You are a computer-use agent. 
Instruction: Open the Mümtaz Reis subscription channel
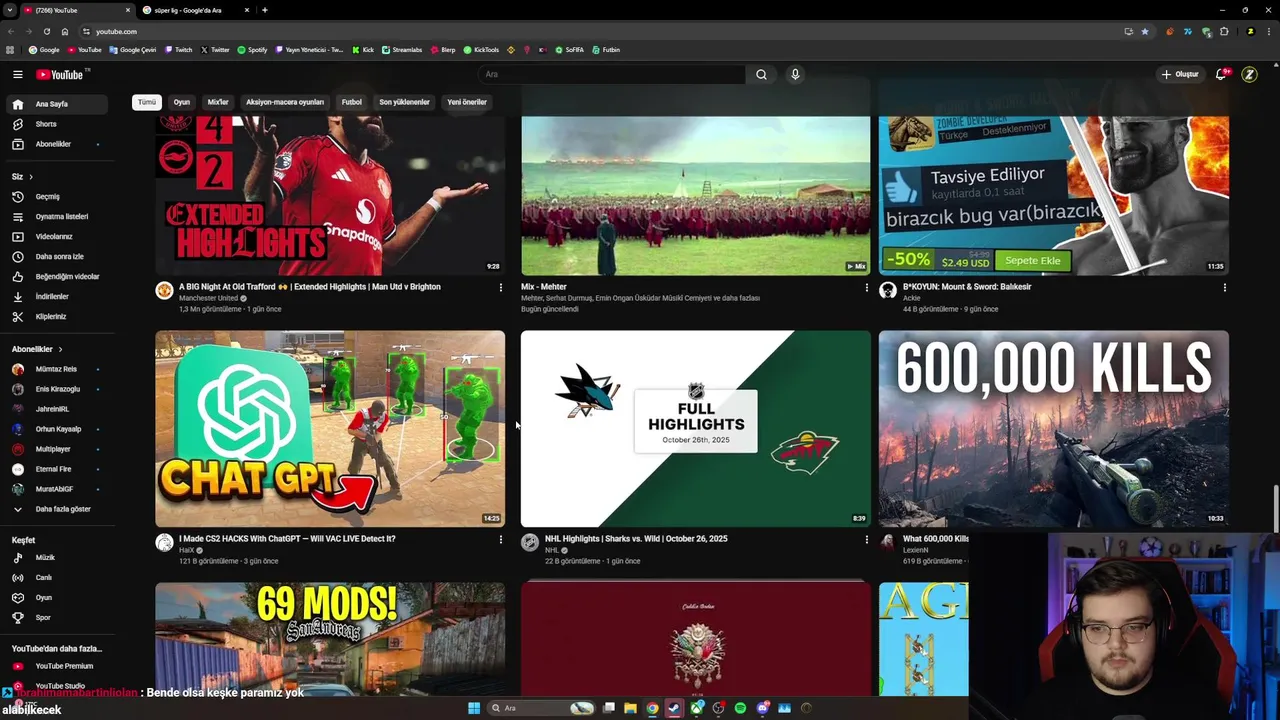coord(56,369)
